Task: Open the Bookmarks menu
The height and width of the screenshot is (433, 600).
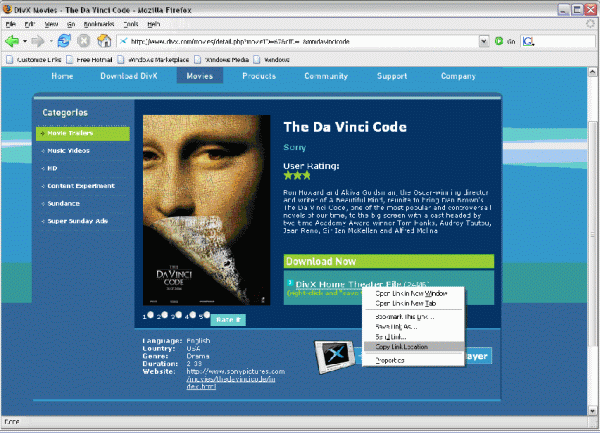Action: tap(99, 24)
